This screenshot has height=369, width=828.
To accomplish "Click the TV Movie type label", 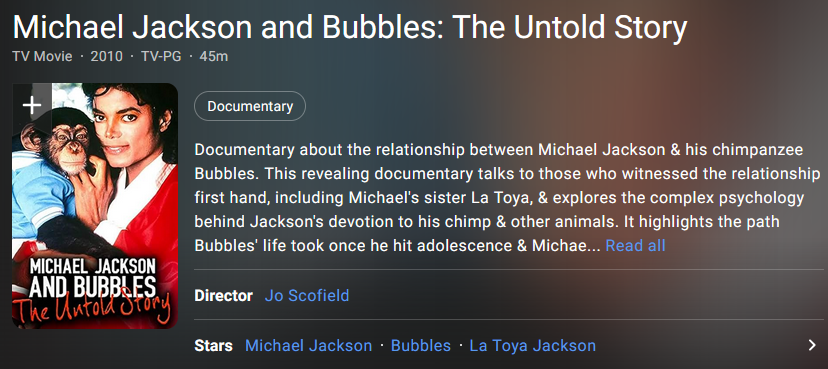I will click(x=42, y=56).
